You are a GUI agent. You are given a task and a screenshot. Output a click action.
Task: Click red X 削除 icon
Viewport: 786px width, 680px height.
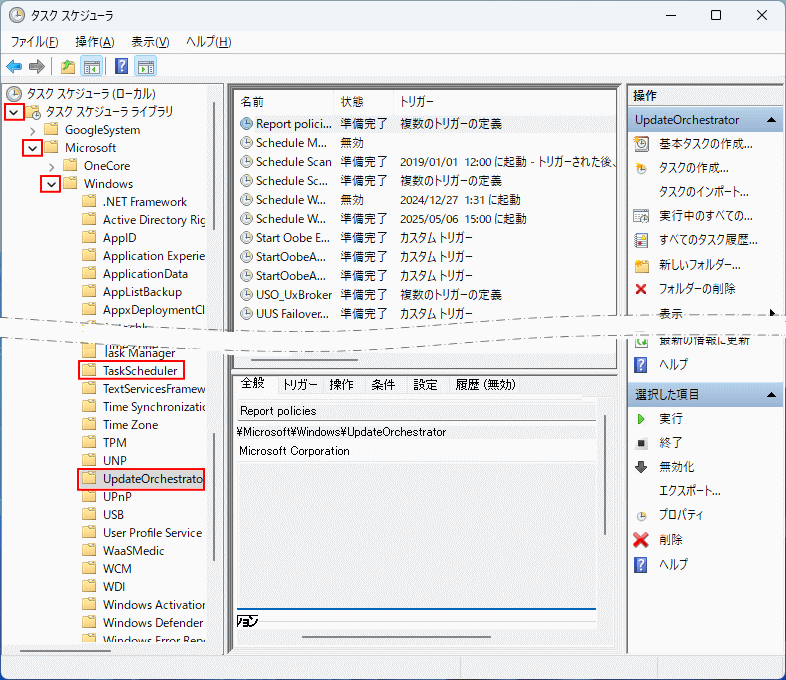pos(641,540)
